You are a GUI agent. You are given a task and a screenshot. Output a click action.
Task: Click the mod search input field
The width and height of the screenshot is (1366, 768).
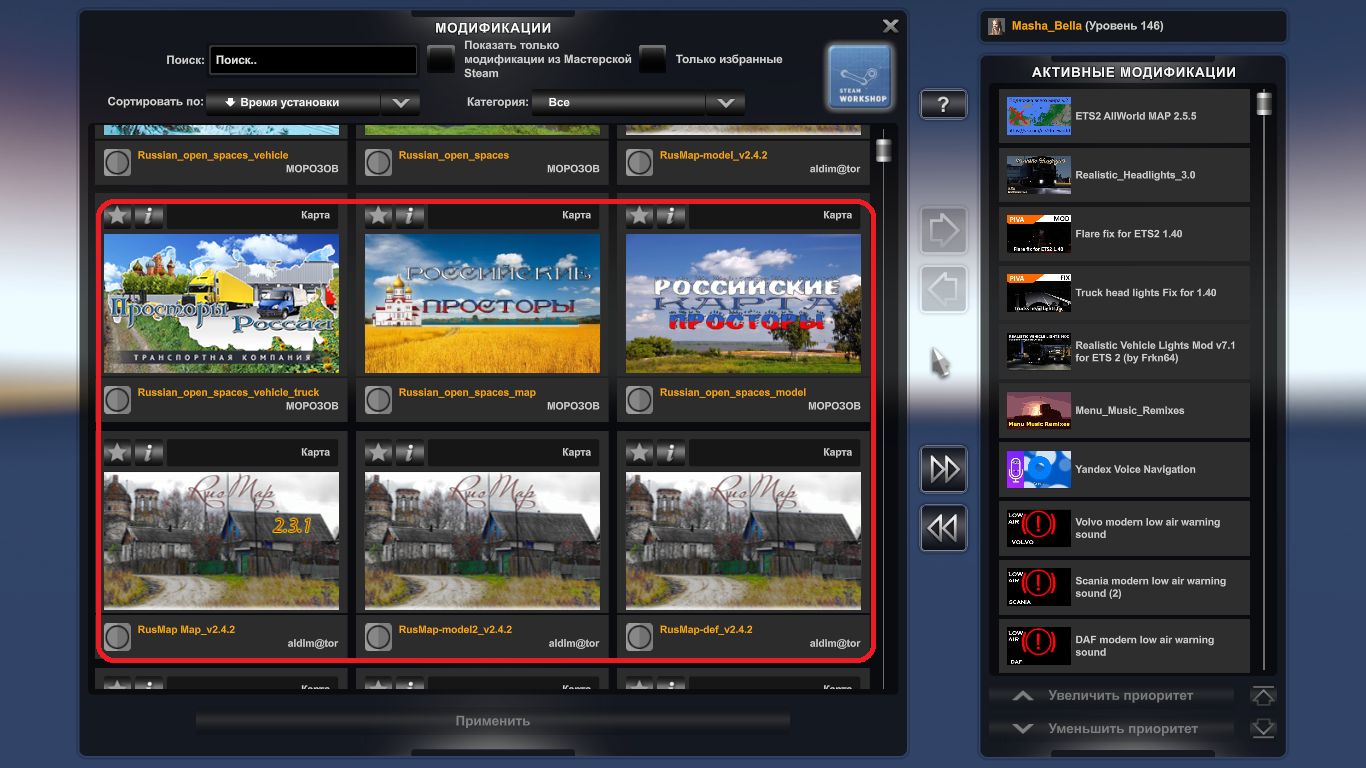(x=313, y=60)
